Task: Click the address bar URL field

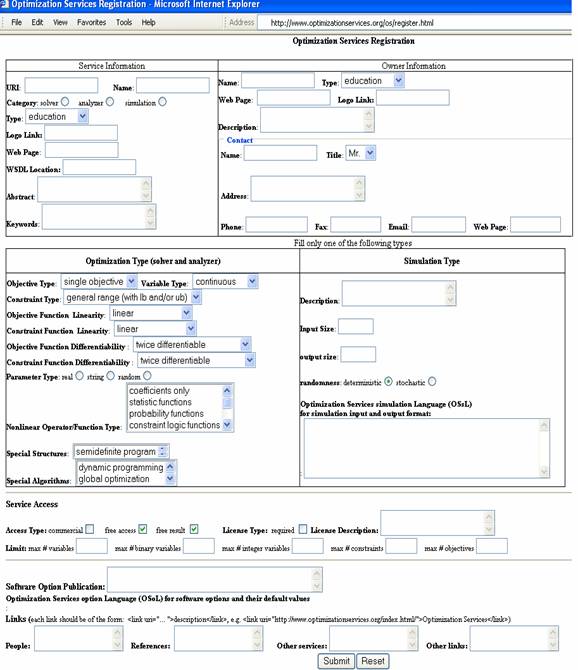Action: pos(414,23)
